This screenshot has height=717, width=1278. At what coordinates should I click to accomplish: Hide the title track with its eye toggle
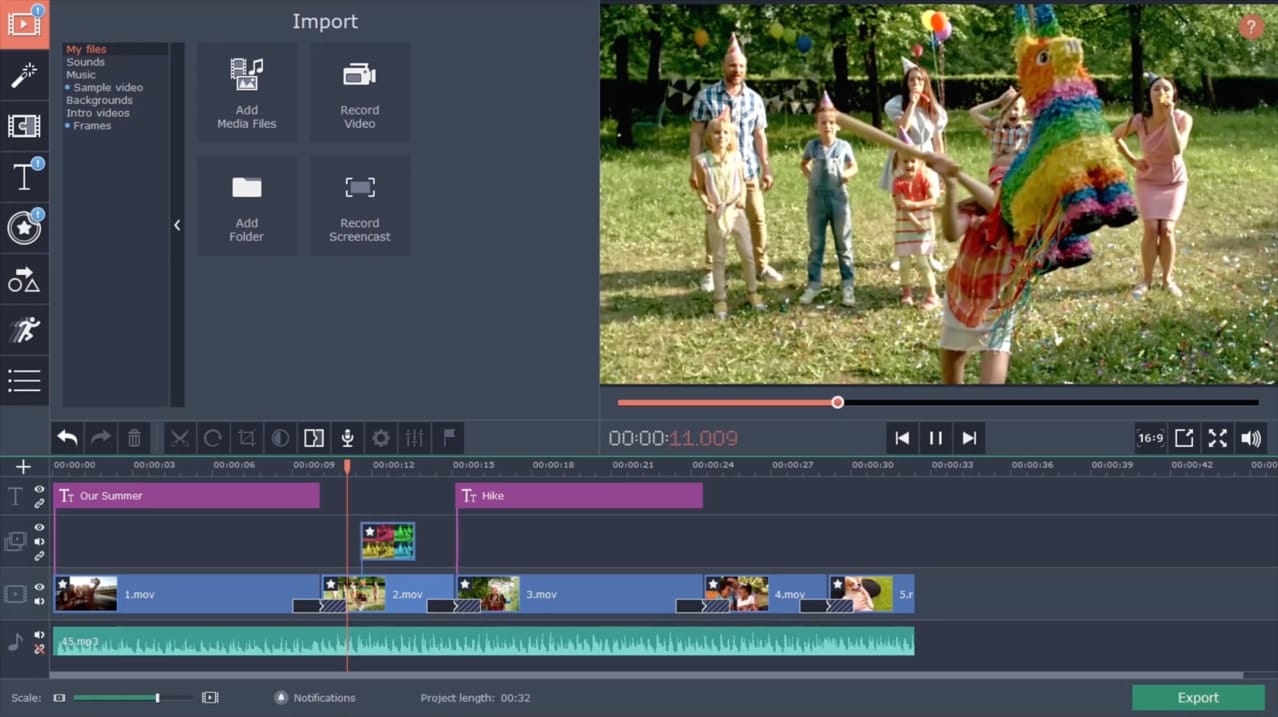pyautogui.click(x=37, y=489)
